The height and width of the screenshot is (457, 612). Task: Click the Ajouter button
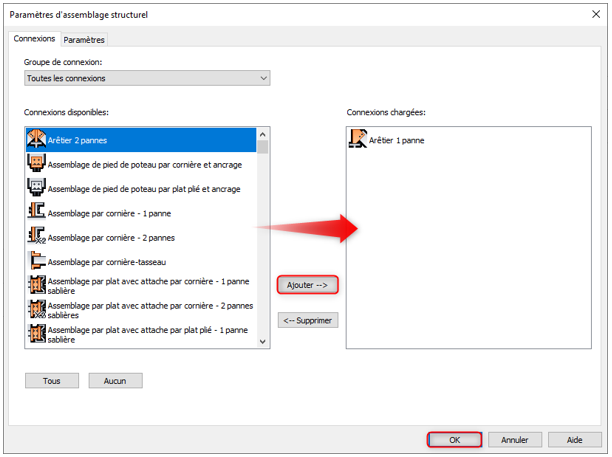pyautogui.click(x=307, y=285)
